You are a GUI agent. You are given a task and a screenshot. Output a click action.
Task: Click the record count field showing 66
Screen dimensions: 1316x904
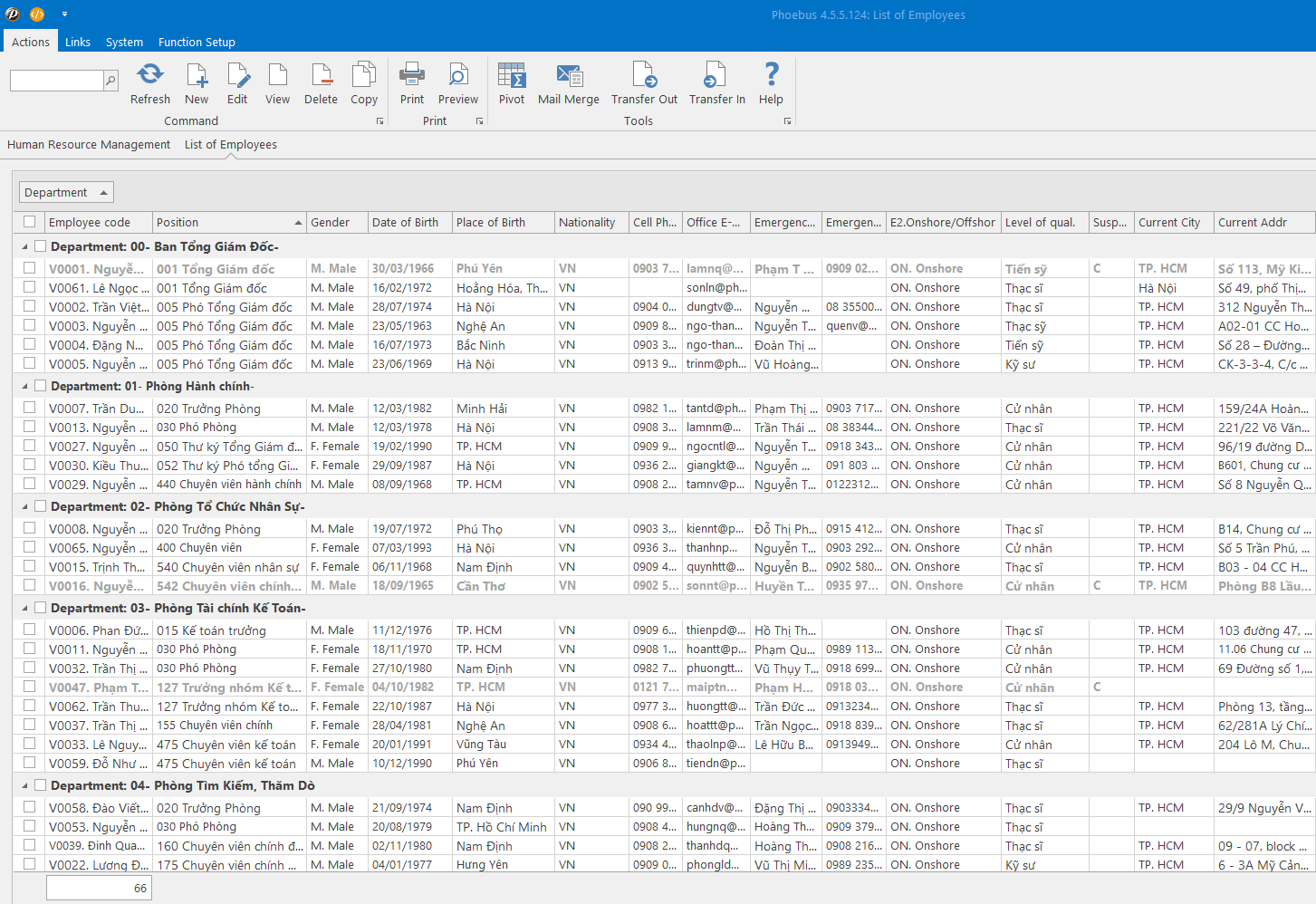(99, 888)
